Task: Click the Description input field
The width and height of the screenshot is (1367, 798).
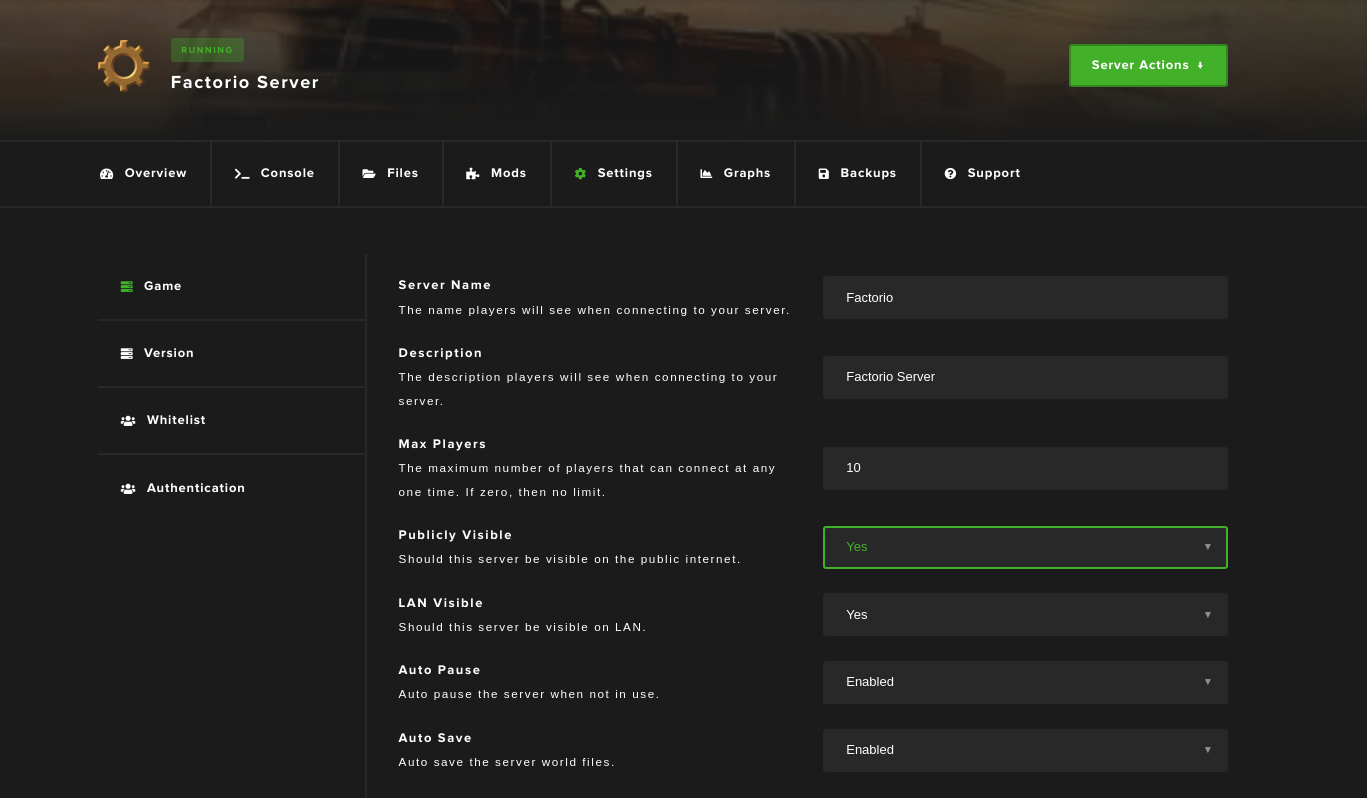Action: pos(1025,377)
